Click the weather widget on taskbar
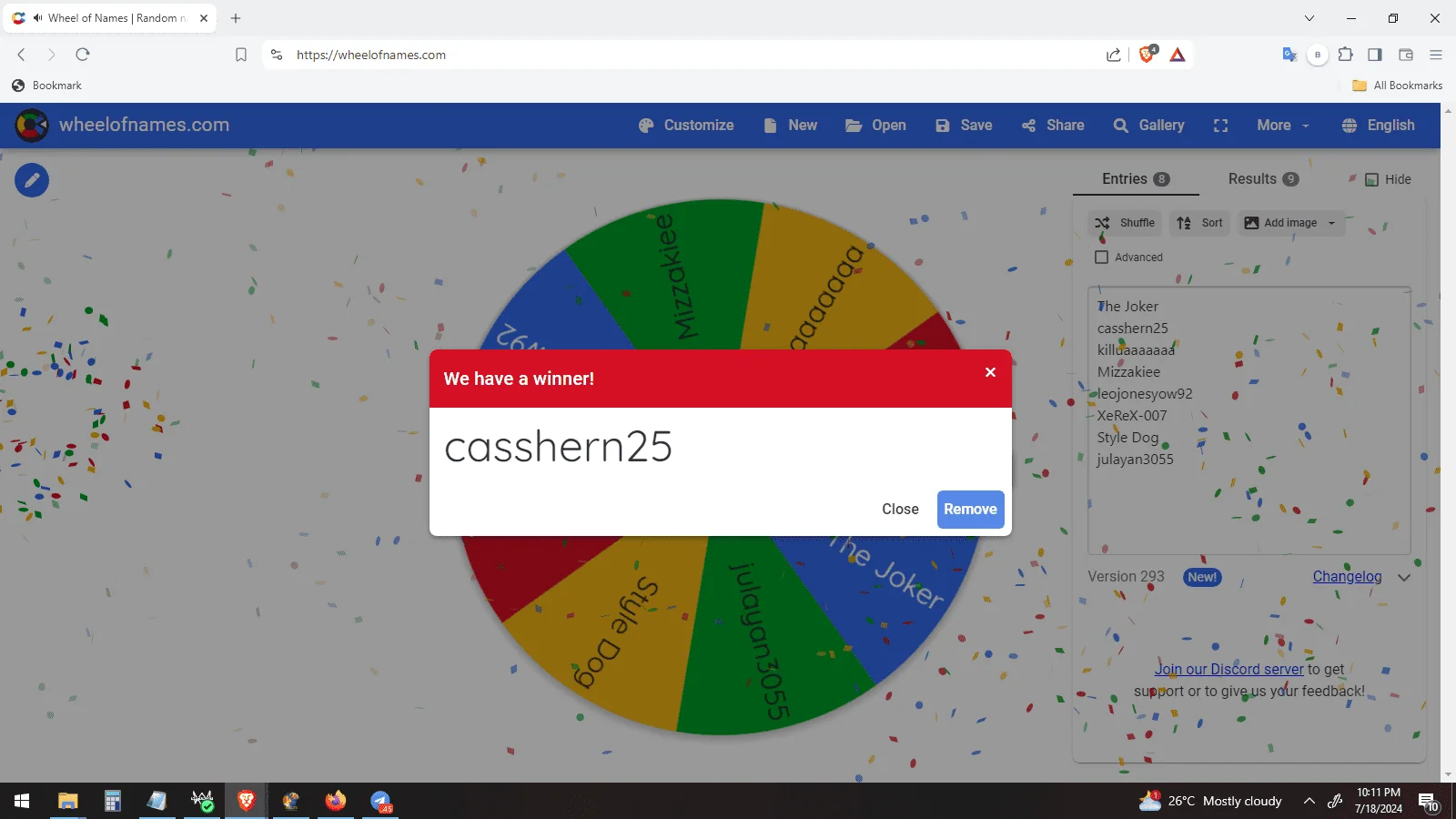 (1210, 801)
